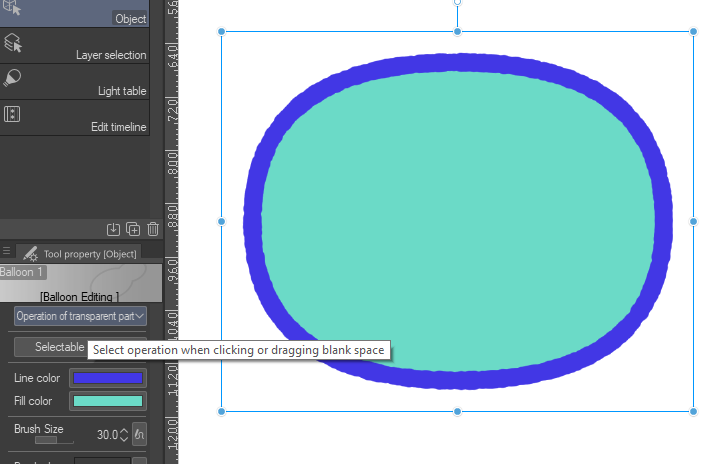710x464 pixels.
Task: Duplicate the current sub tool
Action: tap(133, 229)
